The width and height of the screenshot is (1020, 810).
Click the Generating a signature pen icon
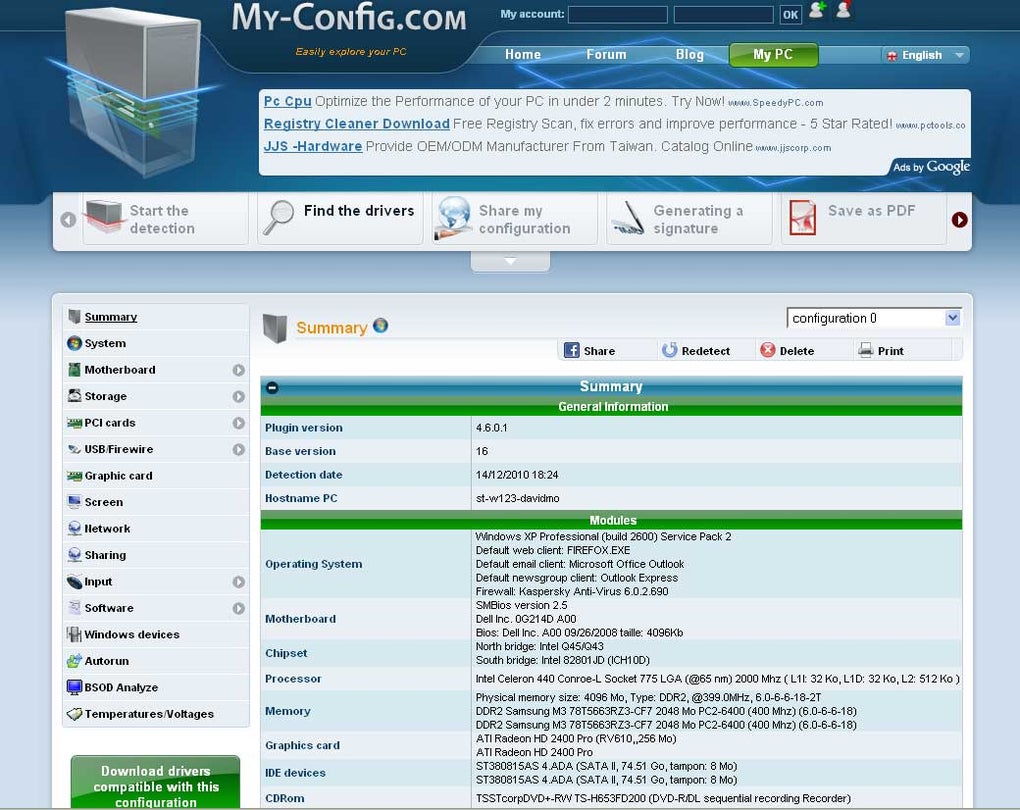click(628, 219)
